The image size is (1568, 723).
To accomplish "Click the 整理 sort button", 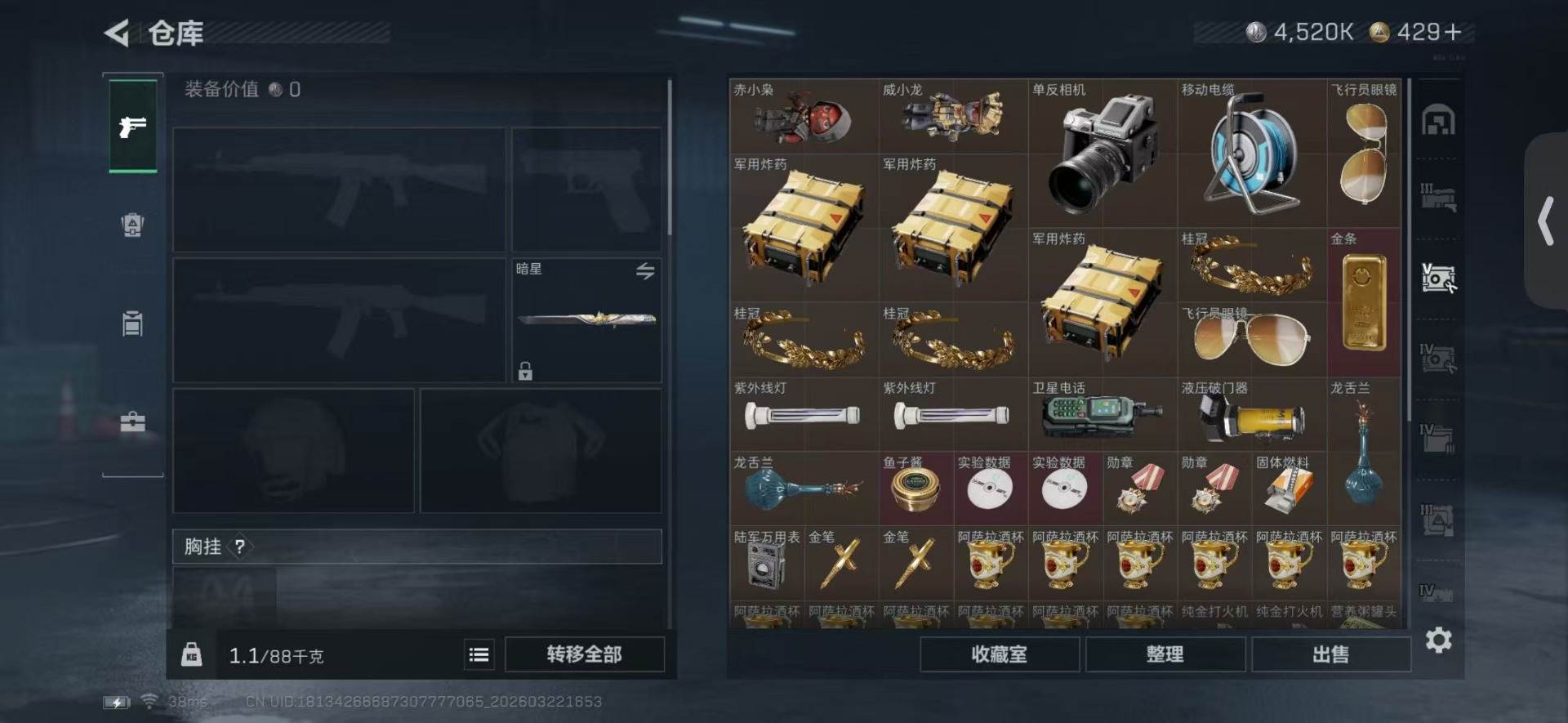I will (x=1165, y=654).
